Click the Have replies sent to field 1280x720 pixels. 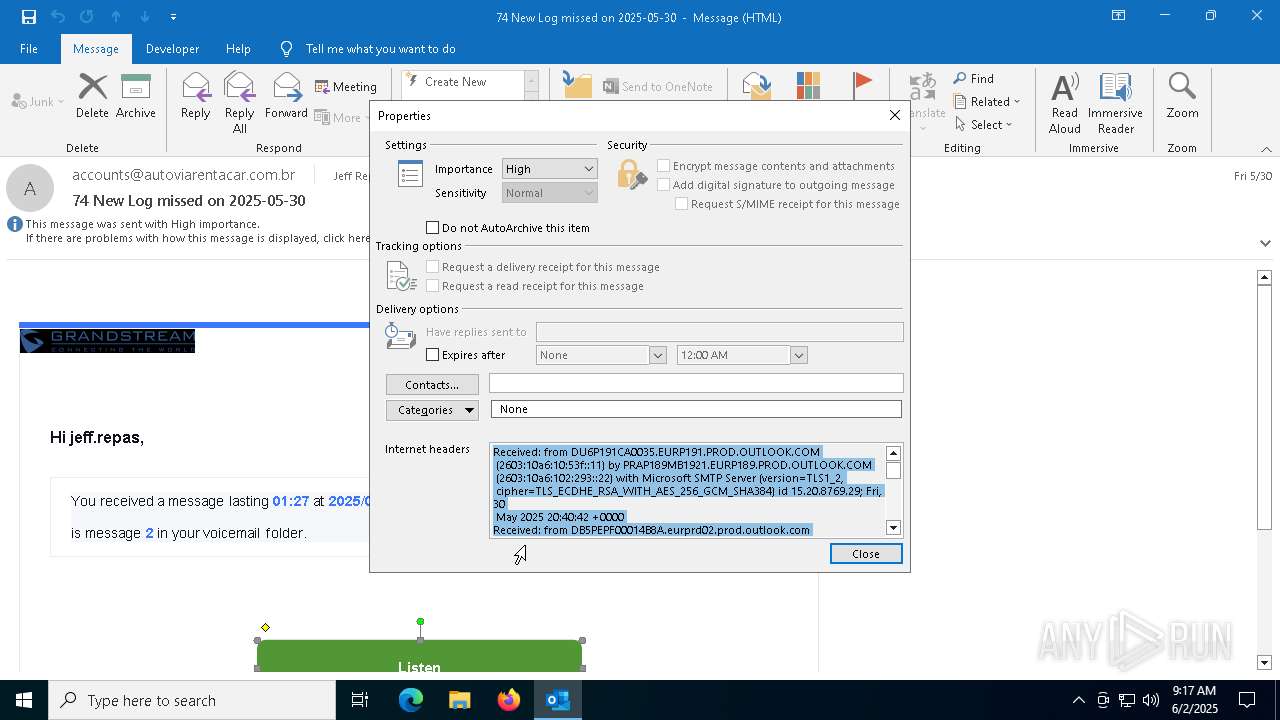click(720, 332)
